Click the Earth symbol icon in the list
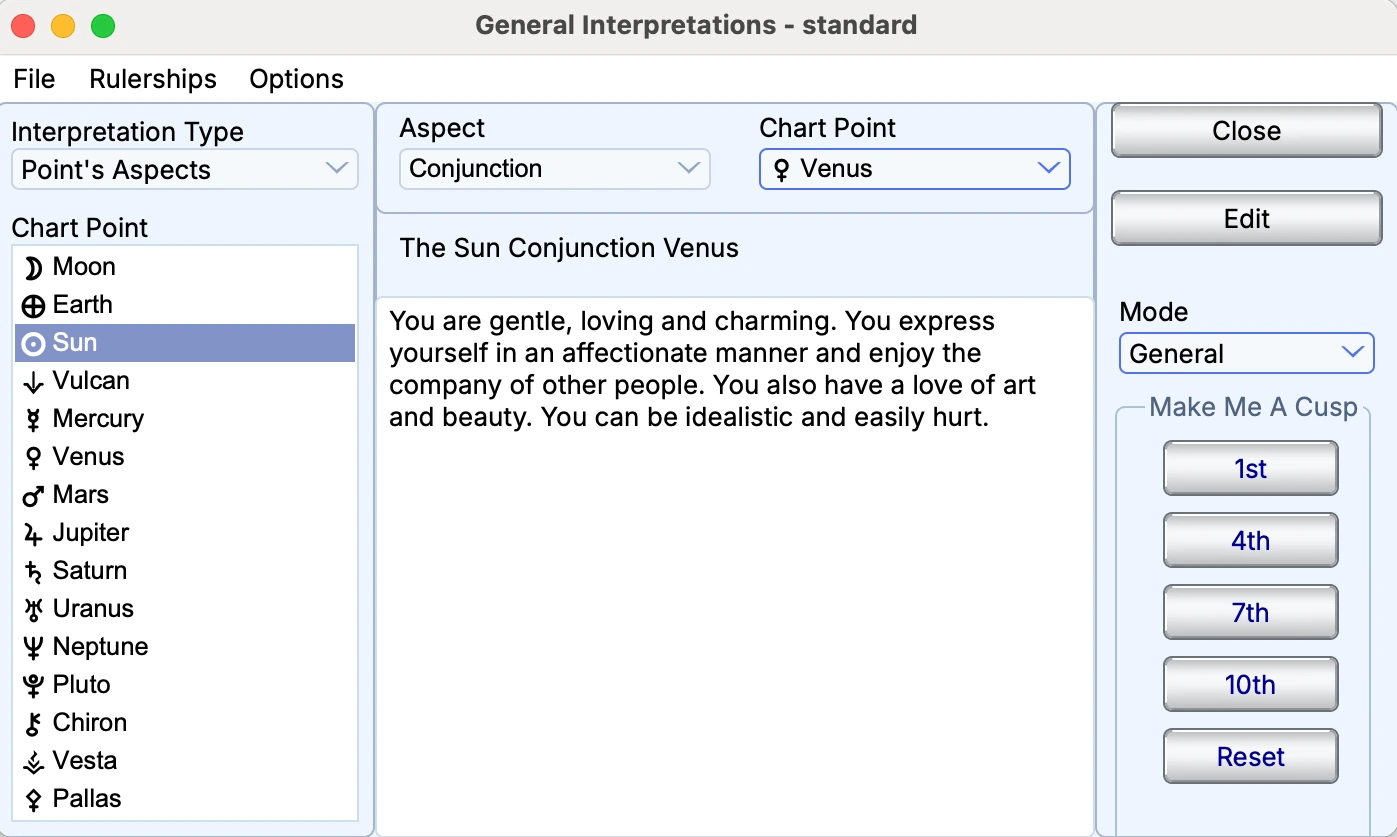 pyautogui.click(x=34, y=305)
